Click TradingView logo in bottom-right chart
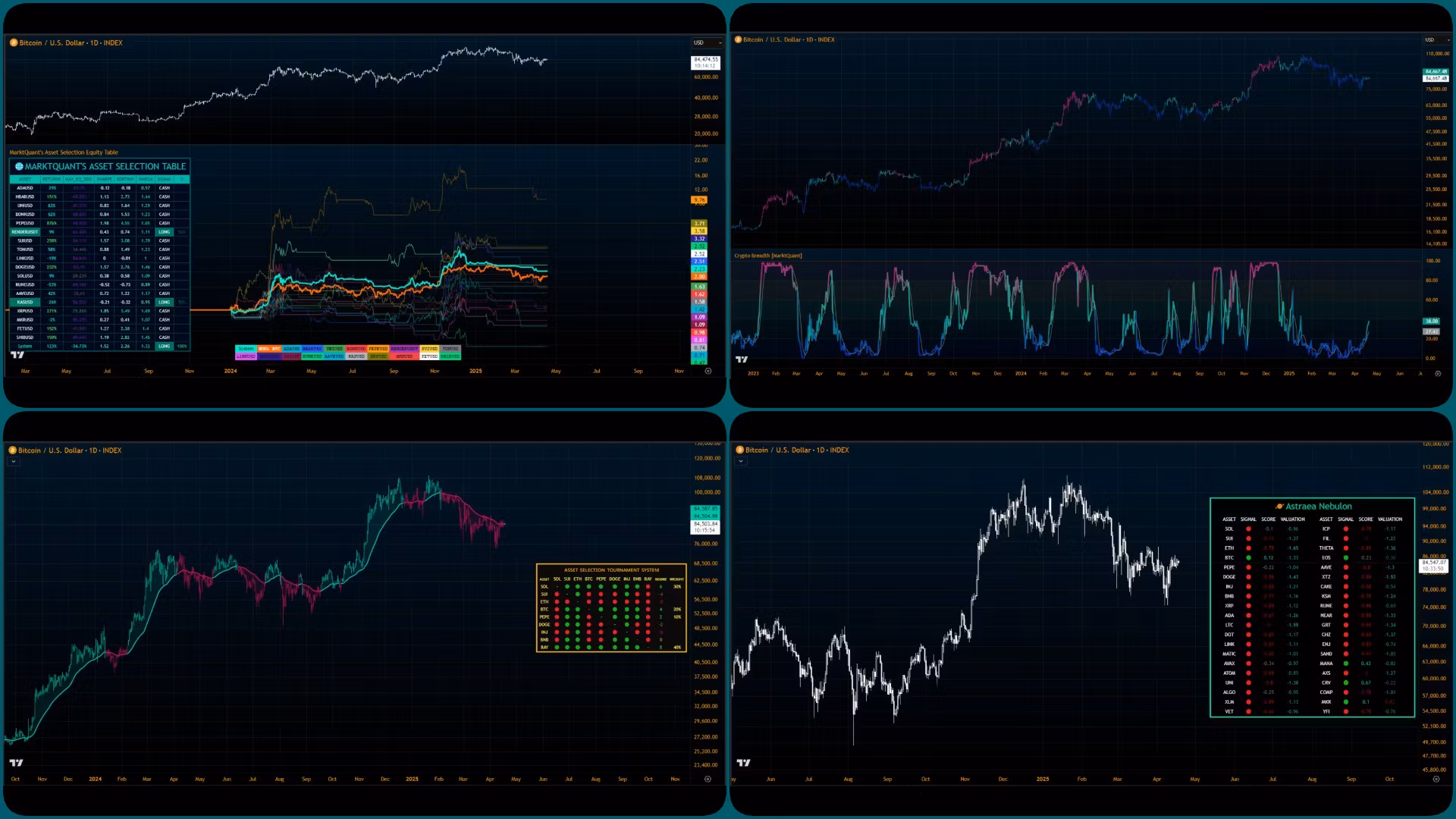The height and width of the screenshot is (819, 1456). pyautogui.click(x=743, y=763)
